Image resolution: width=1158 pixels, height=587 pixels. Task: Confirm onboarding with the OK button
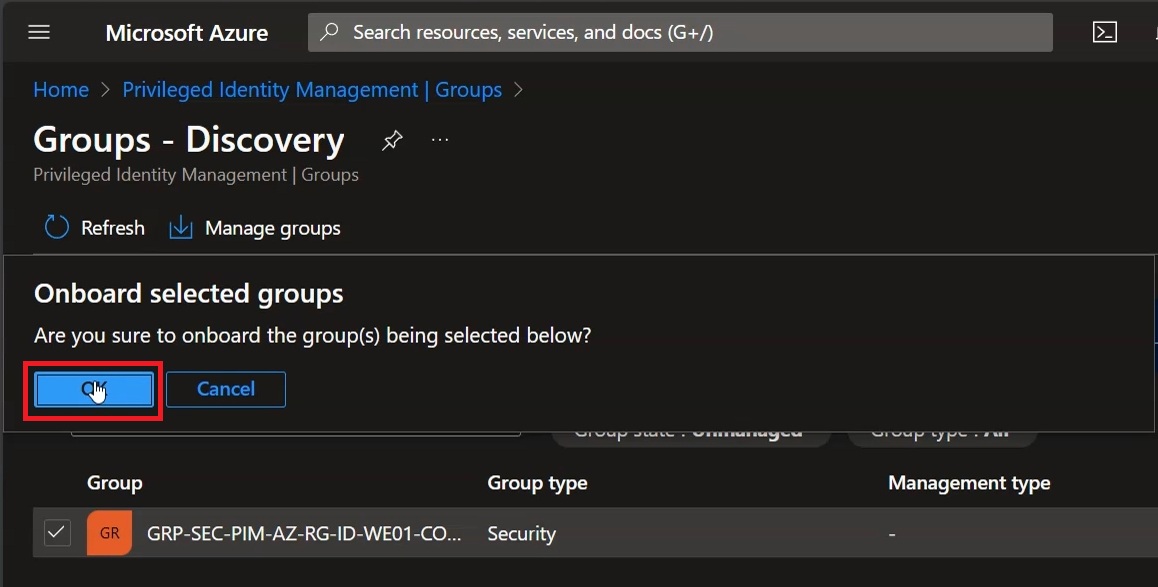pyautogui.click(x=94, y=389)
